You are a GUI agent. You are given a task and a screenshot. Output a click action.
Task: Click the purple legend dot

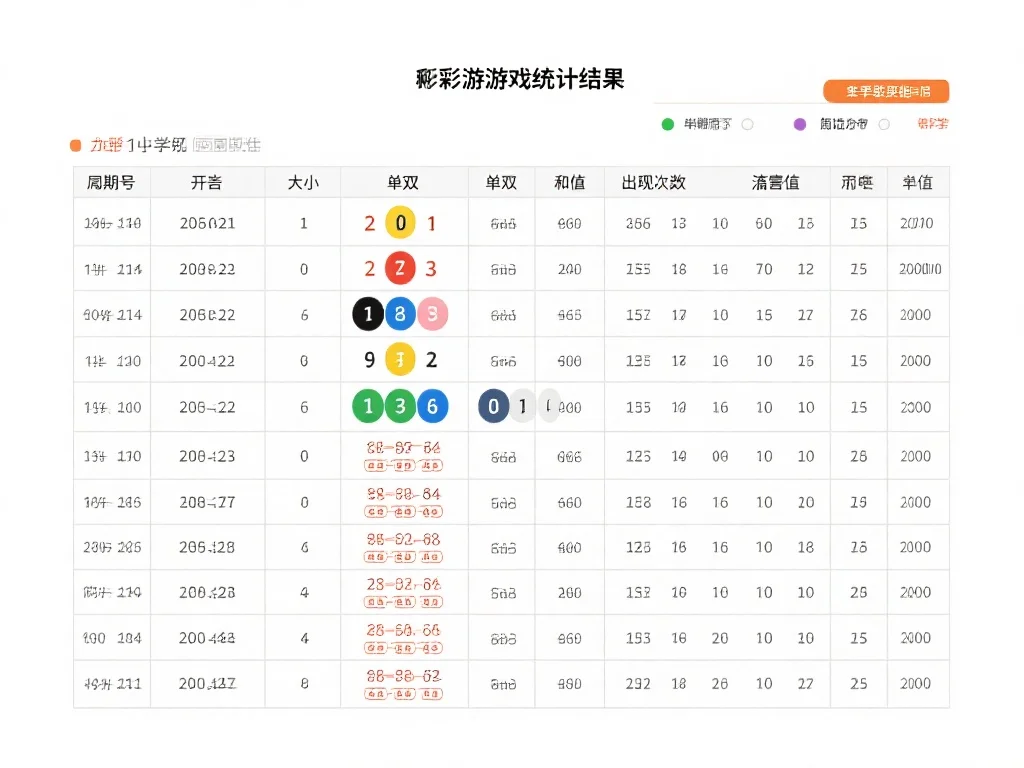(x=800, y=124)
